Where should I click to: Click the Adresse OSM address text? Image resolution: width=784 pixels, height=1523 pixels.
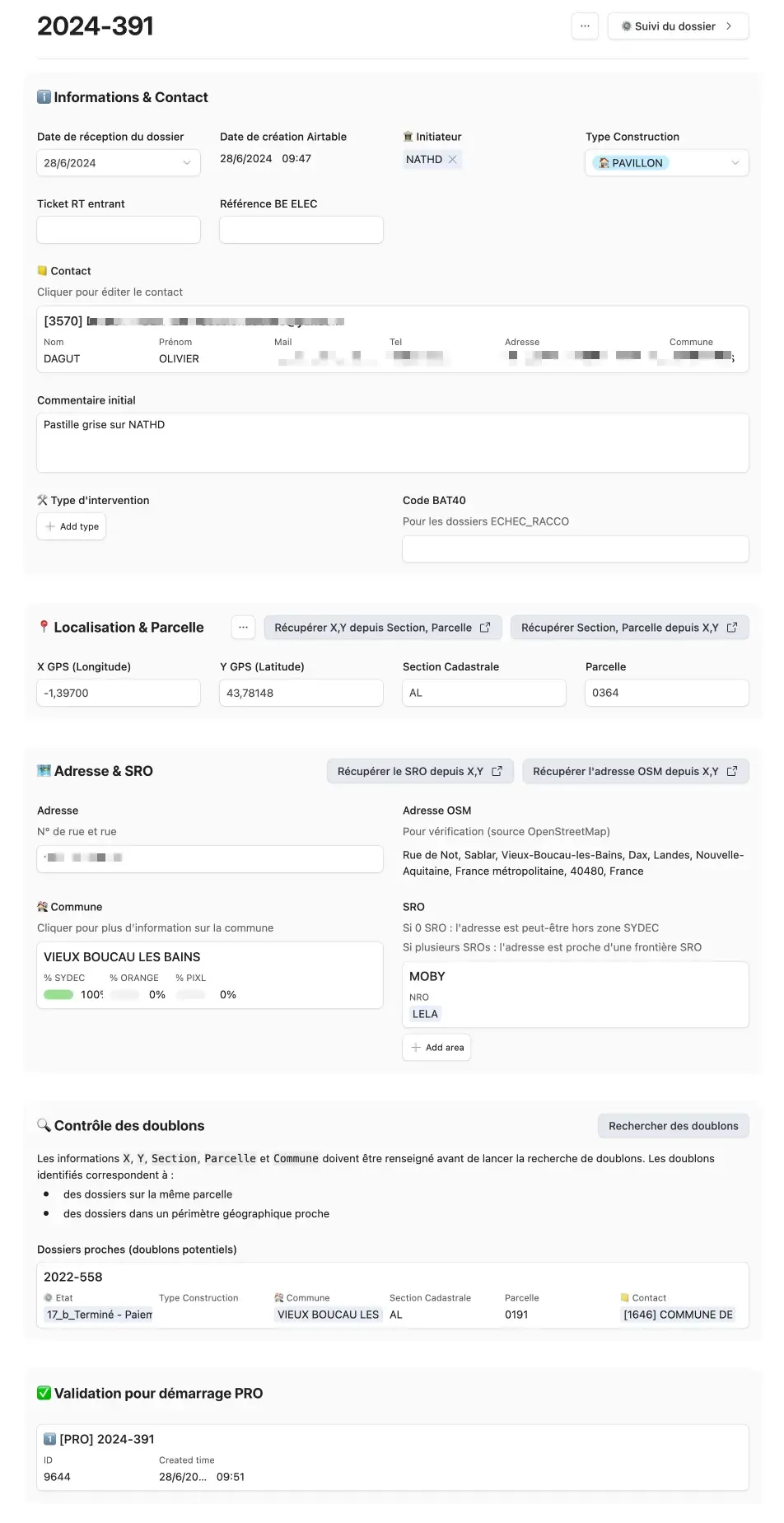(573, 863)
